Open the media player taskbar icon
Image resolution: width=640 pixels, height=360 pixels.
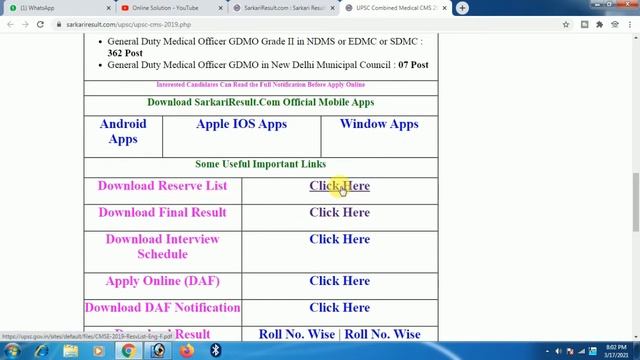click(98, 351)
